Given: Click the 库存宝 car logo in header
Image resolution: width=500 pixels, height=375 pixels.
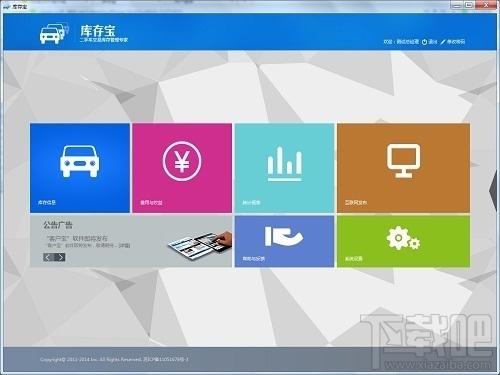Looking at the screenshot, I should pyautogui.click(x=54, y=33).
